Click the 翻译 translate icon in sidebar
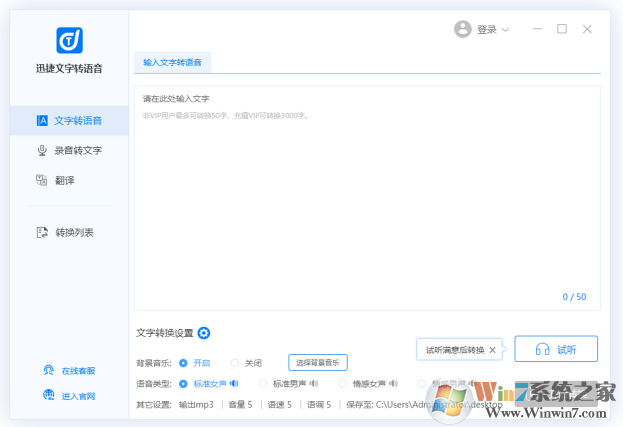 [x=42, y=180]
